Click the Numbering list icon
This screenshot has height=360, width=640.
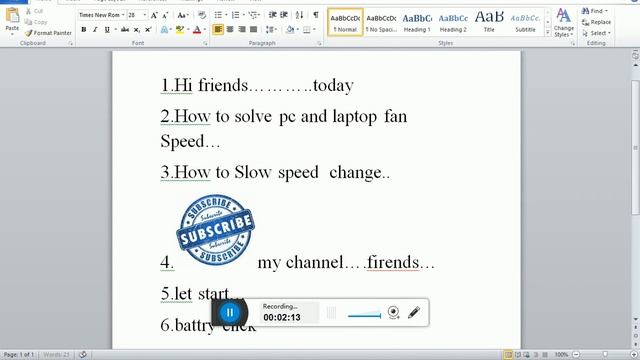(236, 15)
